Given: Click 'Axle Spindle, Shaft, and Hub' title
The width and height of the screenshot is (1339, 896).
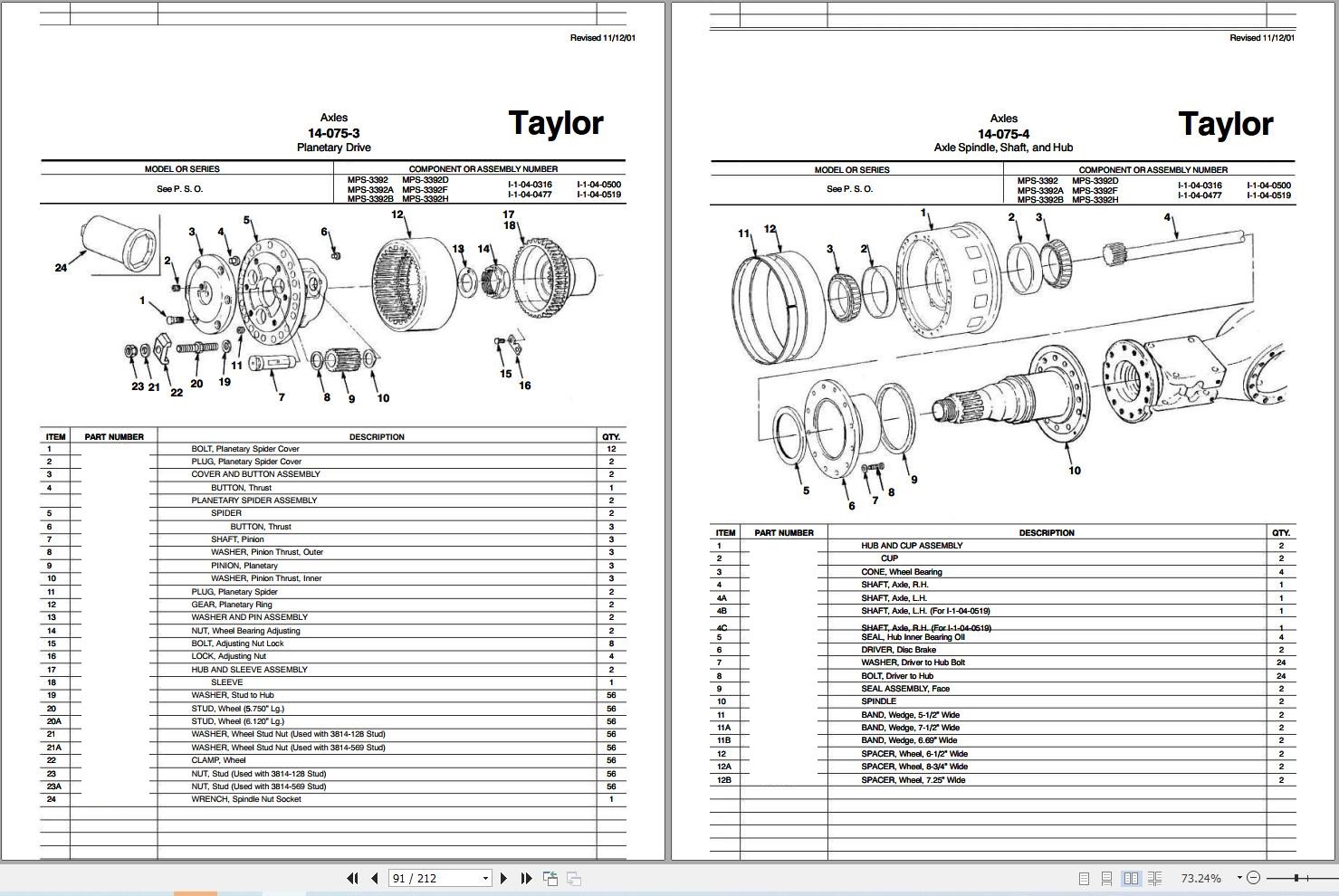Looking at the screenshot, I should [x=1003, y=148].
